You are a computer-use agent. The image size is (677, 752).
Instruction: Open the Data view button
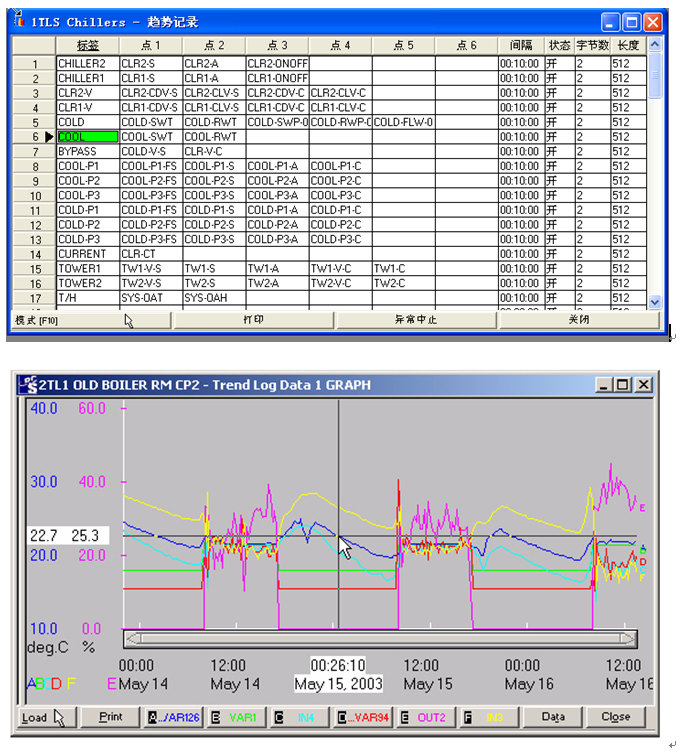coord(553,717)
